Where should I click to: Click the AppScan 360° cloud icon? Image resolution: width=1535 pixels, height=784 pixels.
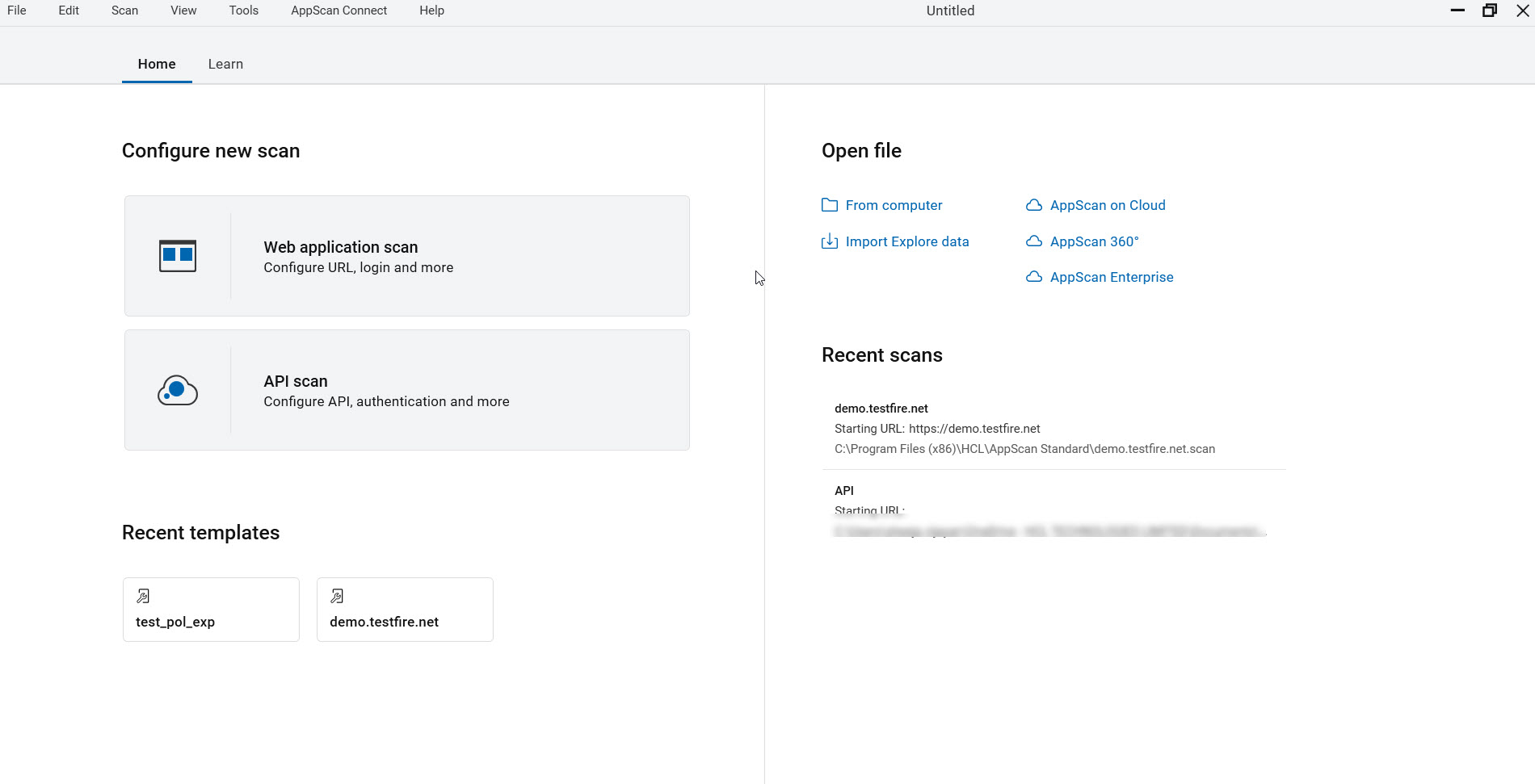pos(1034,241)
